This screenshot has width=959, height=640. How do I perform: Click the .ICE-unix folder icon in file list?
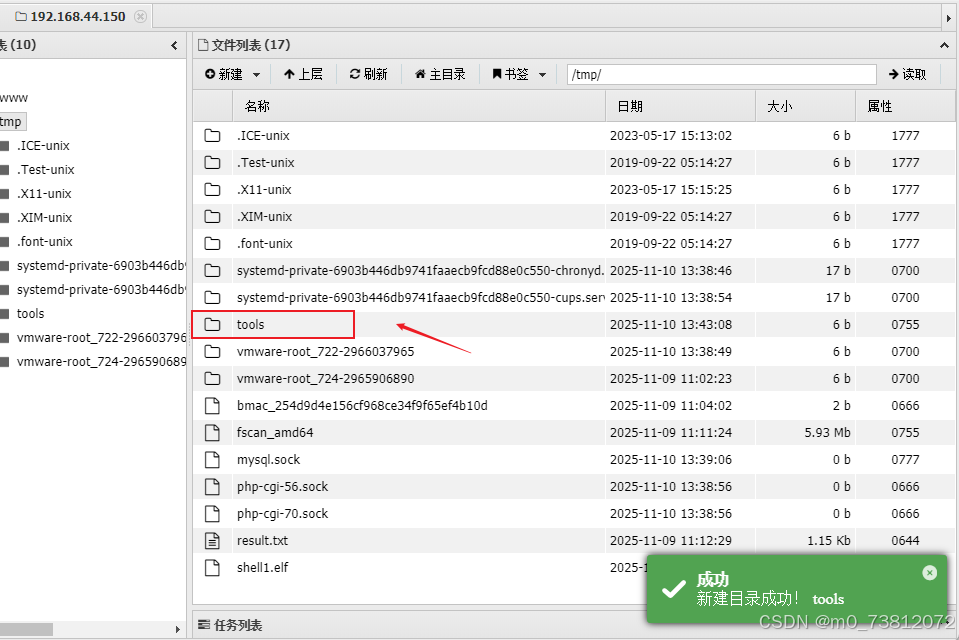pyautogui.click(x=212, y=136)
